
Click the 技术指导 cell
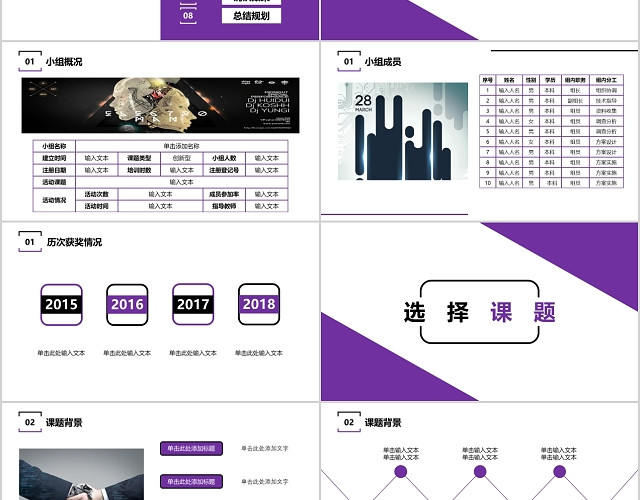coord(606,100)
